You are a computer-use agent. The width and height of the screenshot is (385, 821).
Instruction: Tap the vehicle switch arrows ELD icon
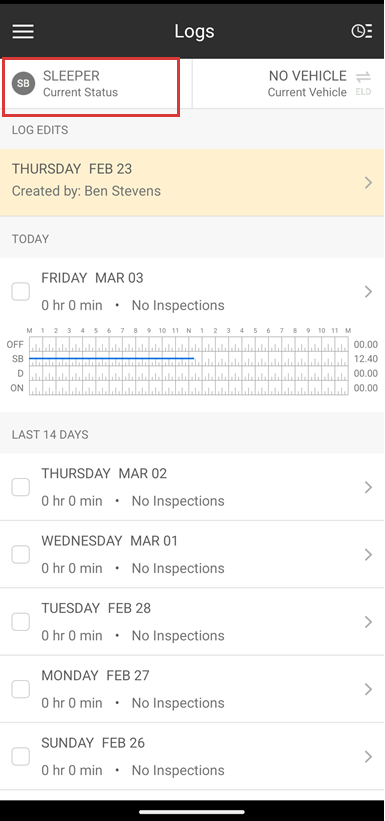[364, 83]
